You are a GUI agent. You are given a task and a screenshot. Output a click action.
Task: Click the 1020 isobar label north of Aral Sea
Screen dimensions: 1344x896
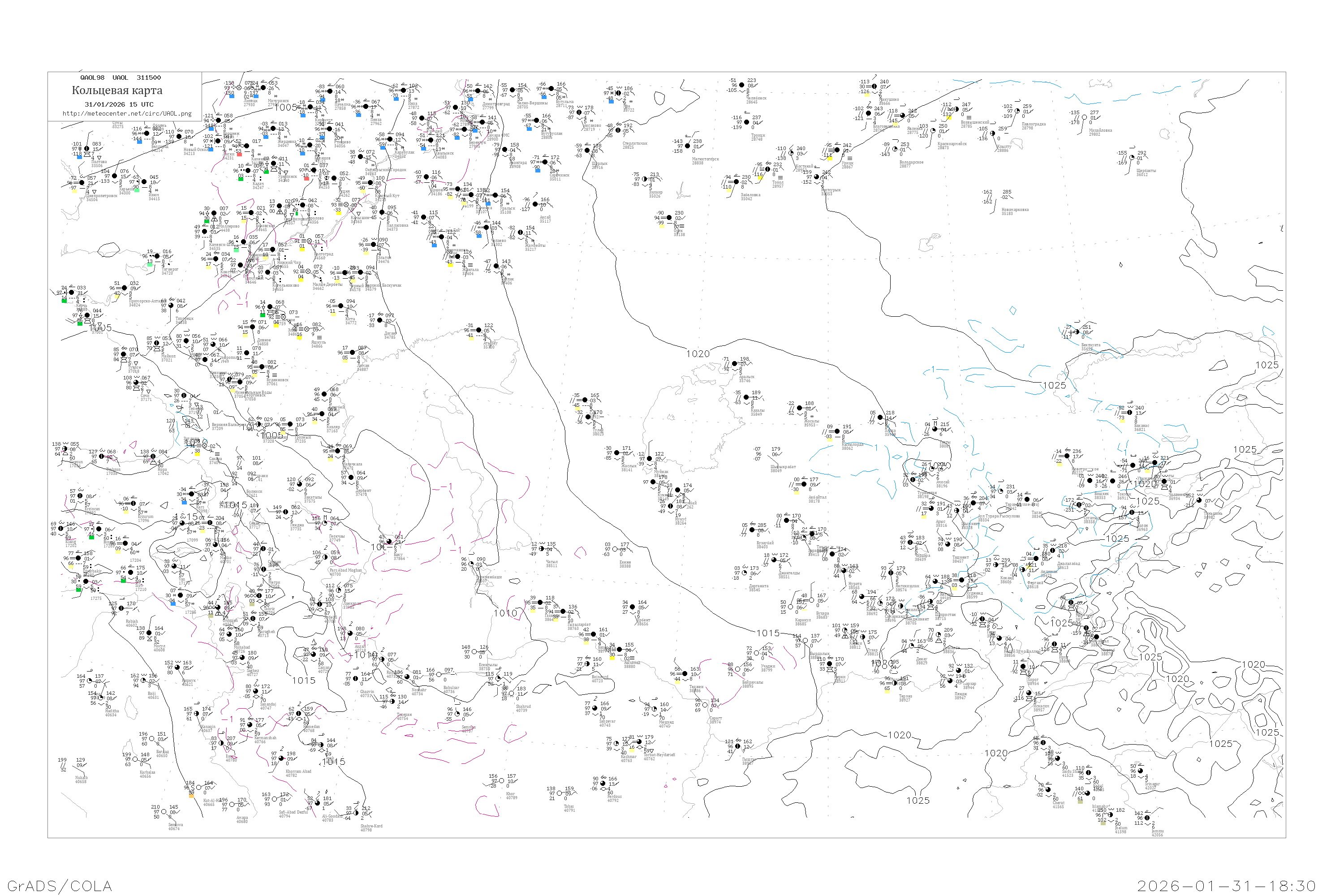698,354
